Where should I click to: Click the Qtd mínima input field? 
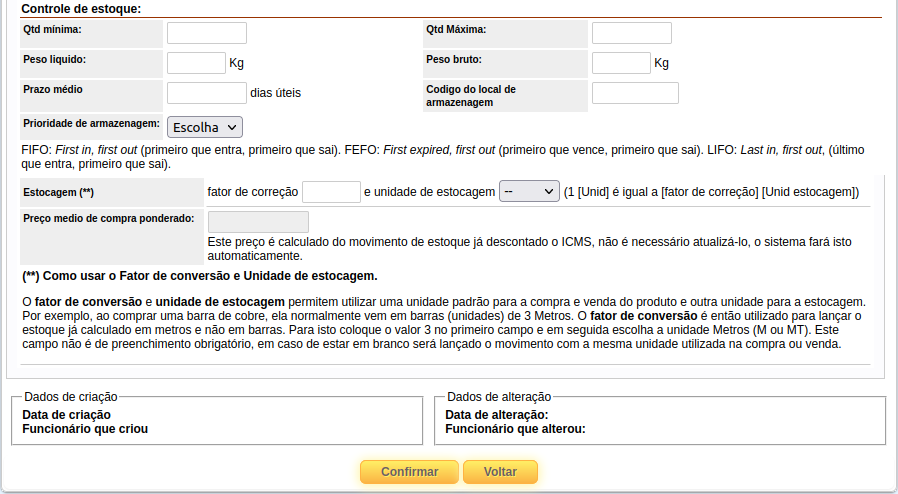206,33
